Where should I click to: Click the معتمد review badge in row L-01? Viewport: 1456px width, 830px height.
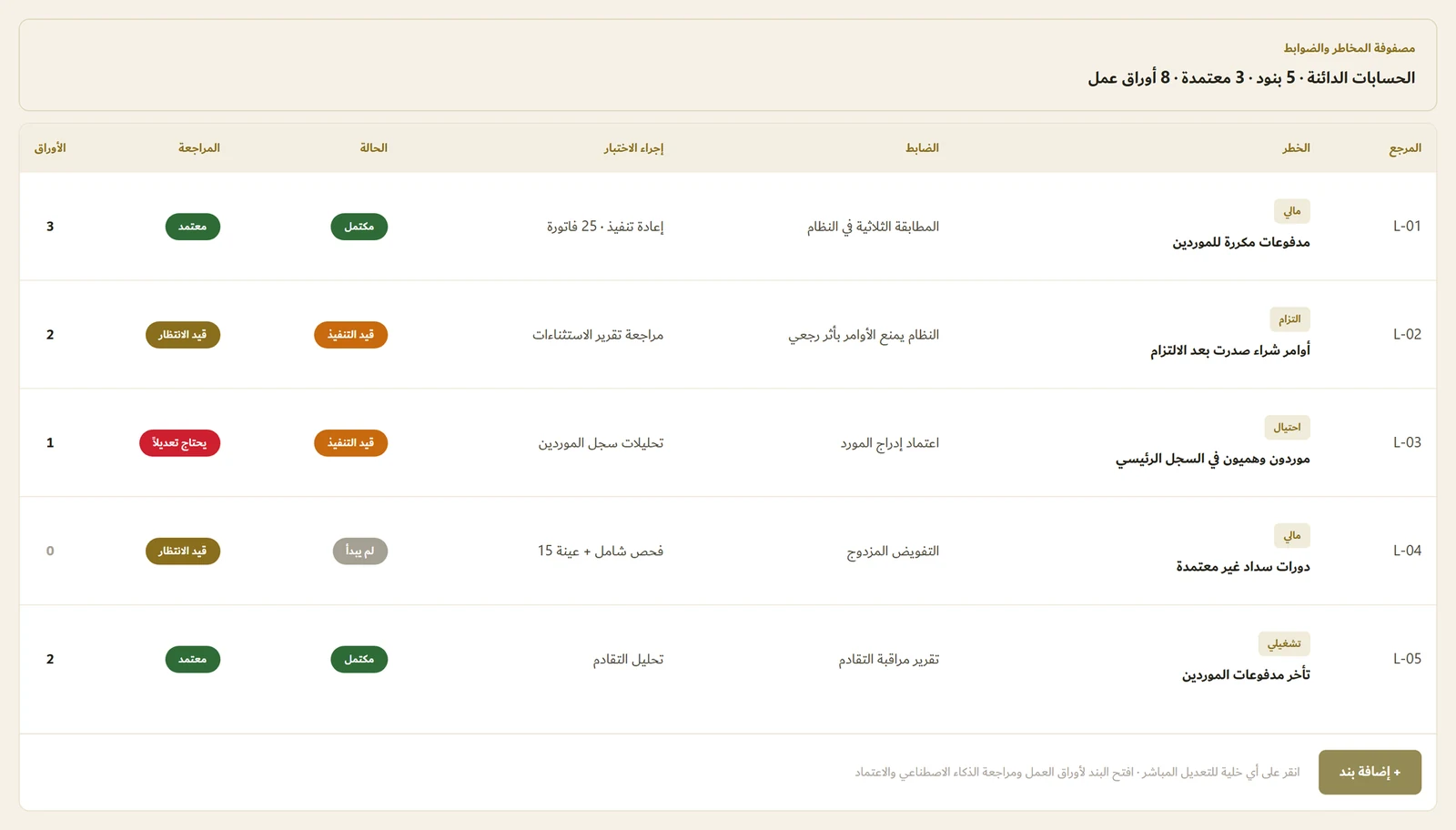click(x=193, y=227)
